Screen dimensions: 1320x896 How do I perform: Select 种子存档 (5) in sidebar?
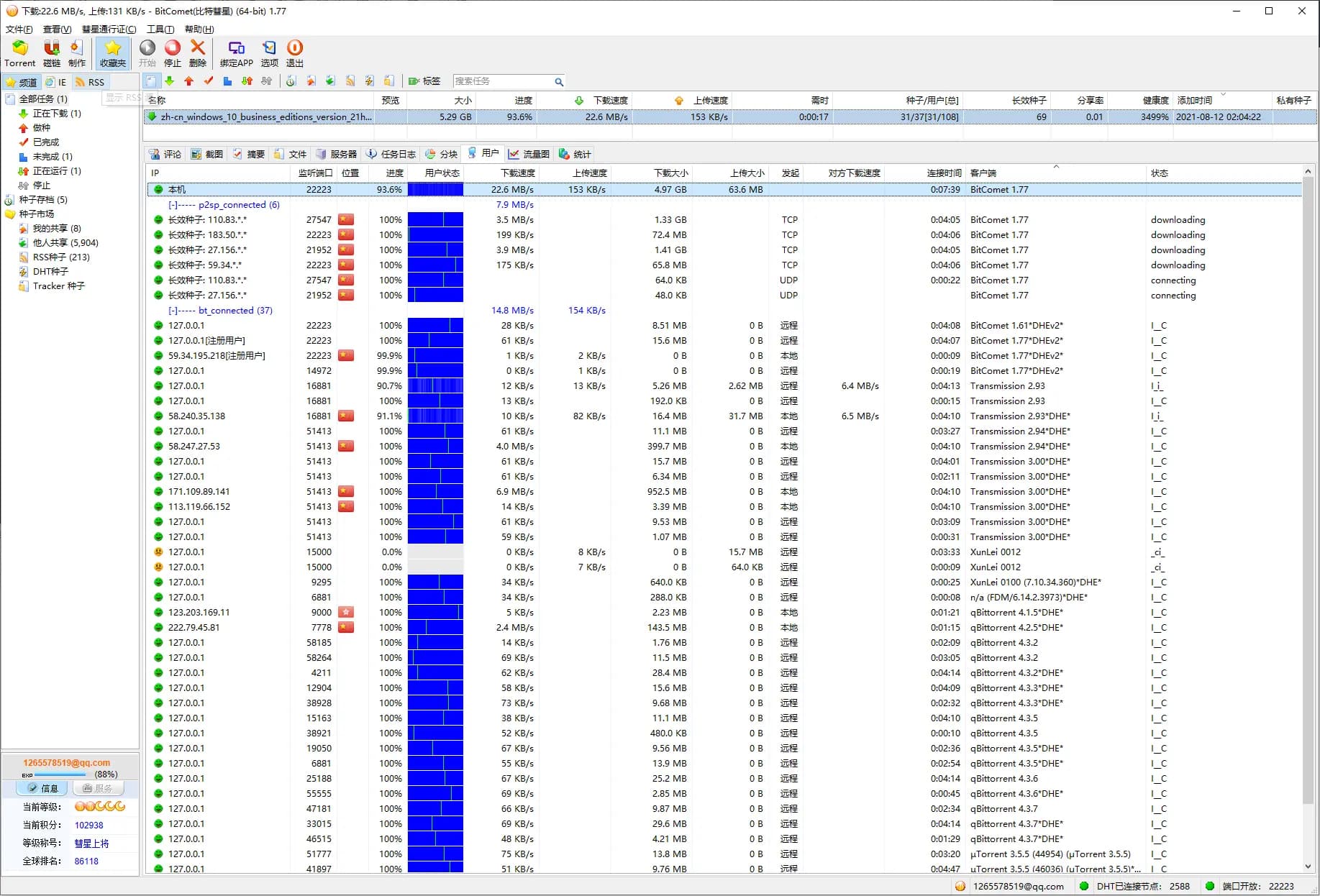[43, 200]
